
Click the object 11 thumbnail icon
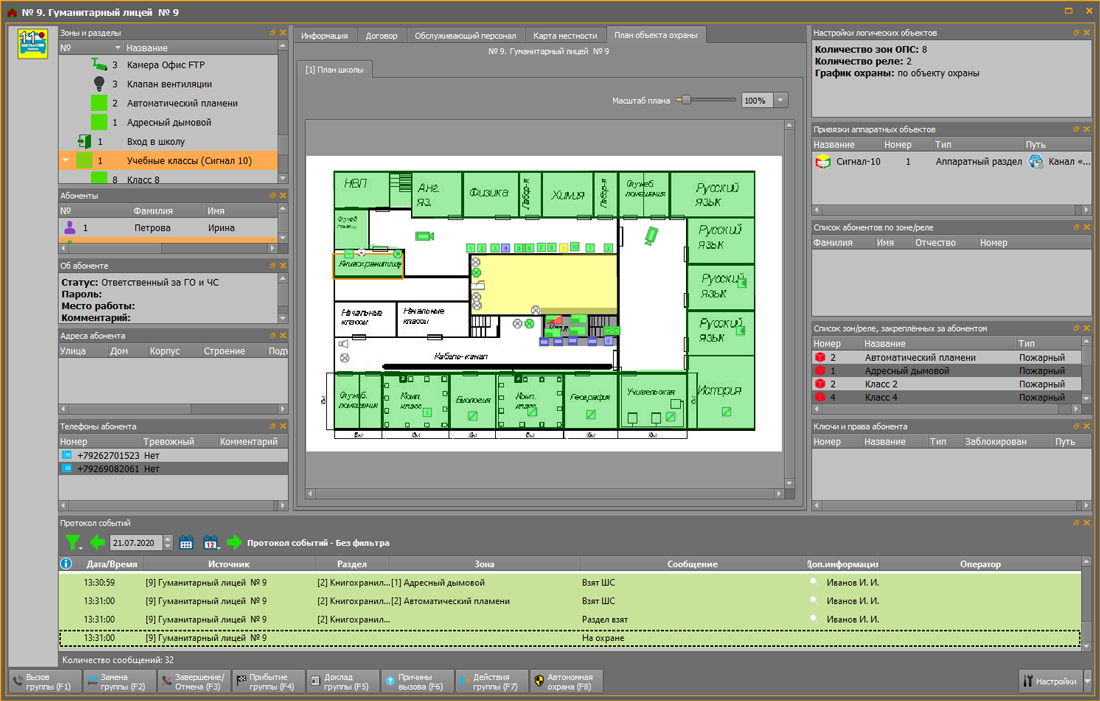(x=34, y=45)
